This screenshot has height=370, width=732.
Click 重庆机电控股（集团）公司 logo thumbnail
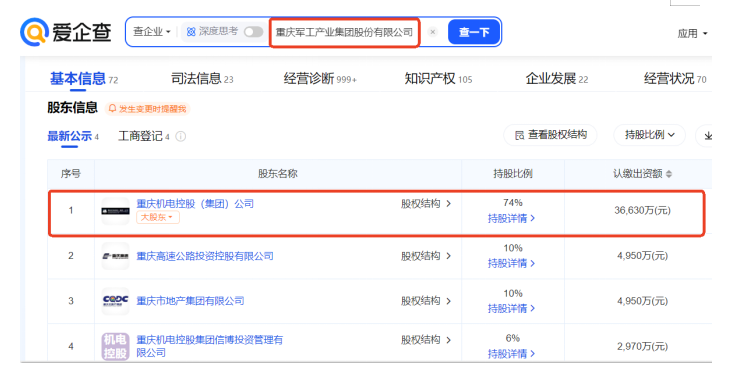(115, 211)
